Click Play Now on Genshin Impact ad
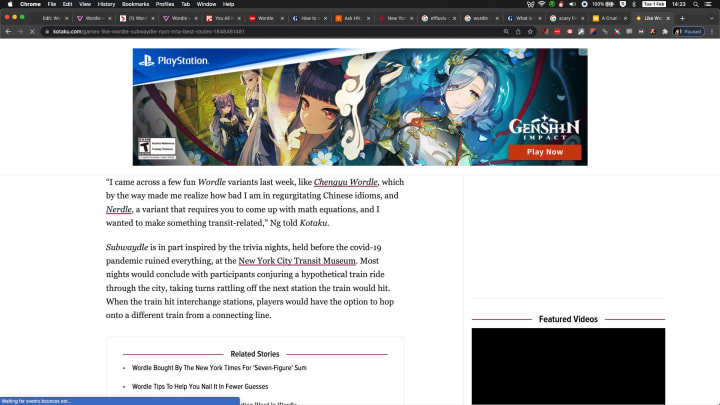 [545, 152]
